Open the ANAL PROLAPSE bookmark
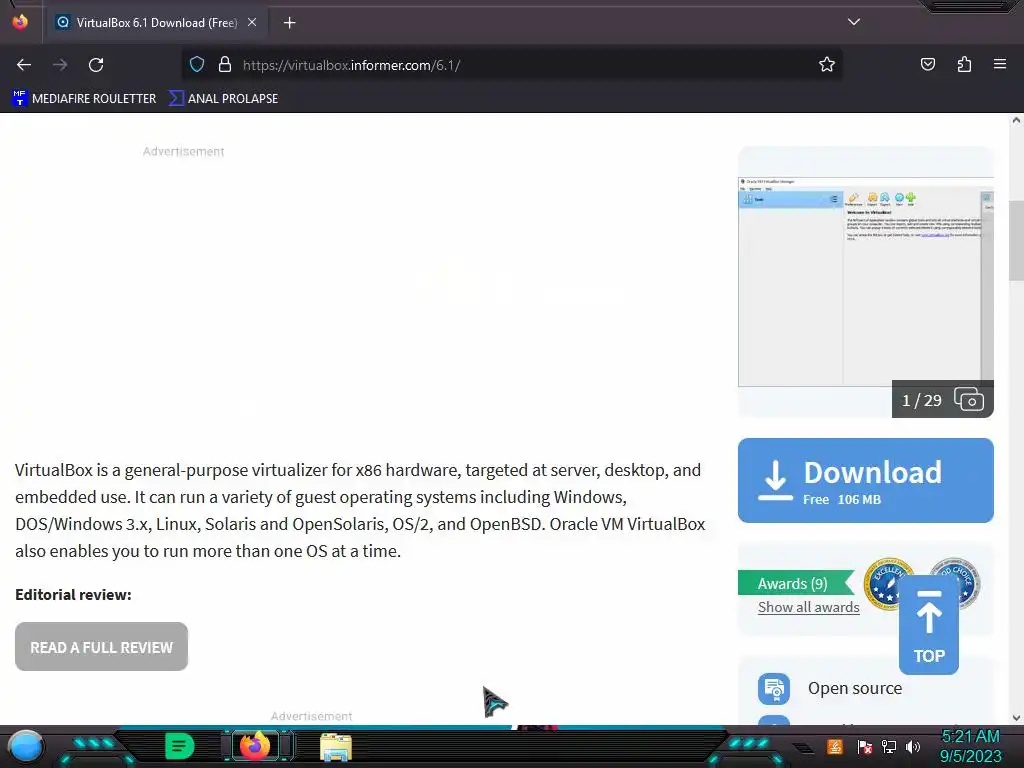The image size is (1024, 768). (x=223, y=99)
